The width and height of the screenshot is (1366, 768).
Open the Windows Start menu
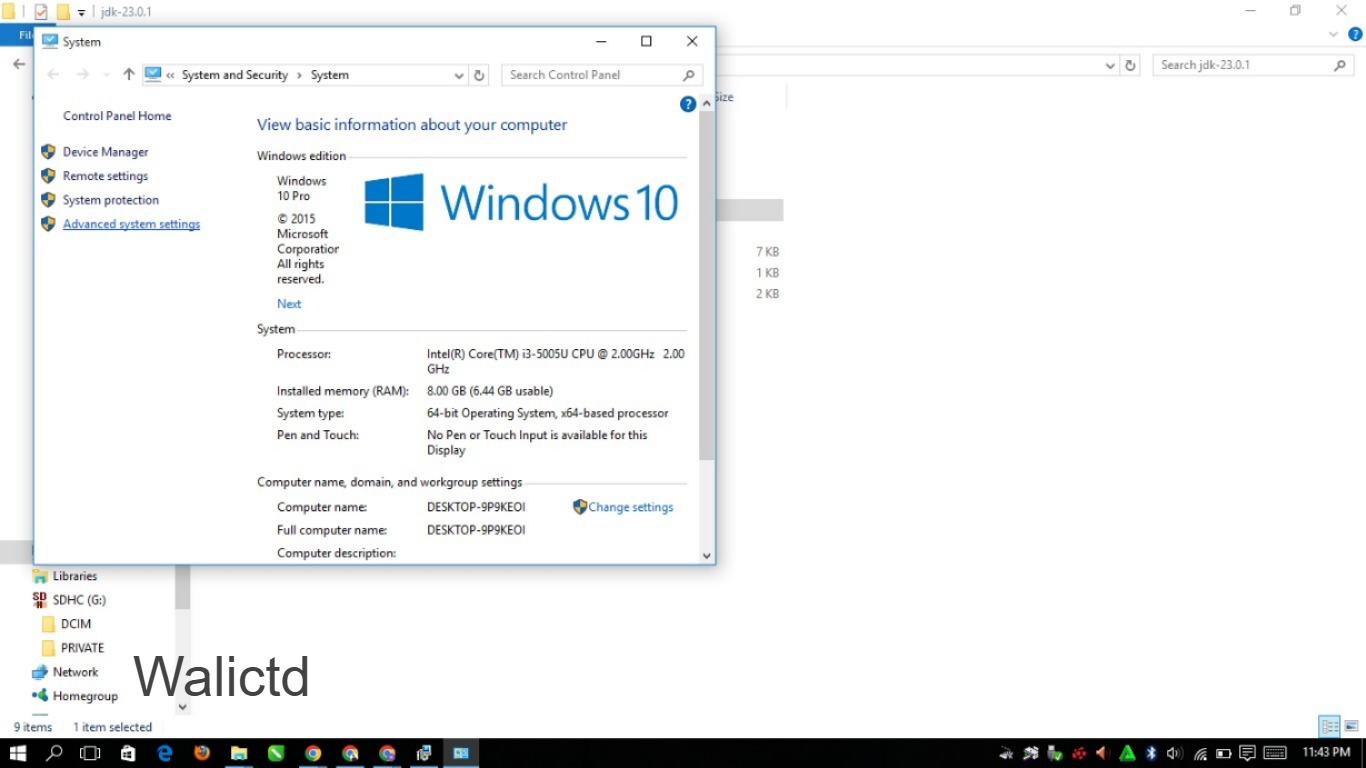(18, 753)
